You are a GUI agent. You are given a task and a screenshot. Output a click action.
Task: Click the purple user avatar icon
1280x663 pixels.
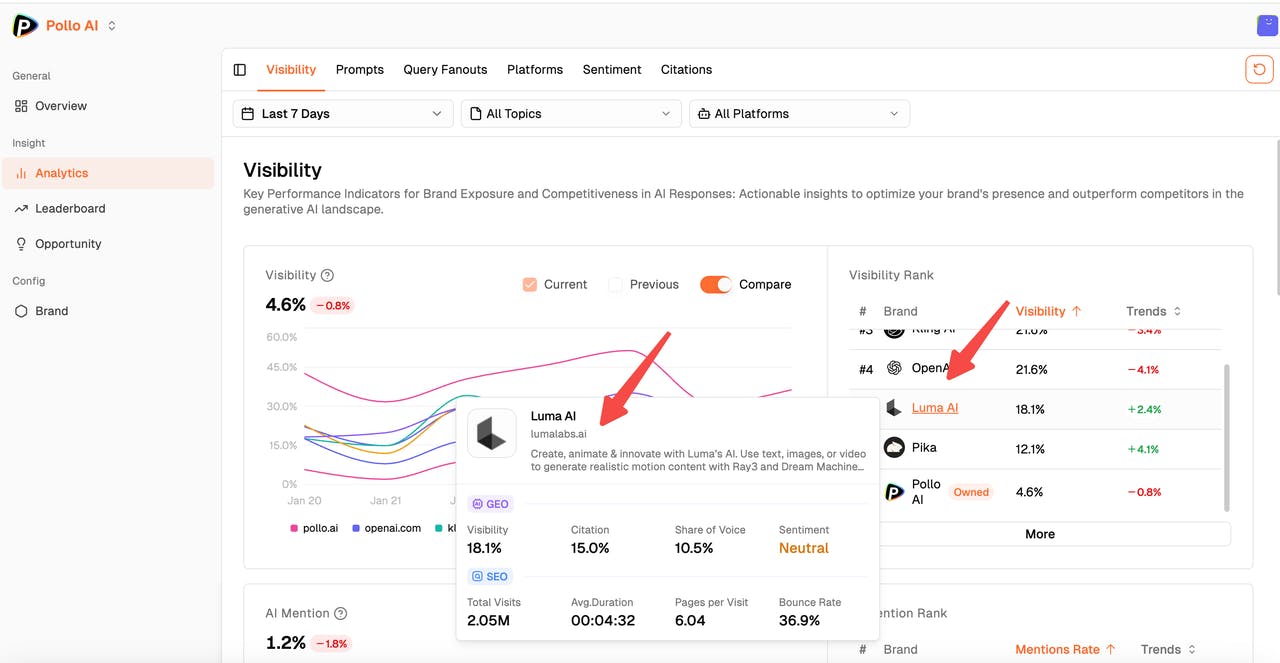point(1267,26)
